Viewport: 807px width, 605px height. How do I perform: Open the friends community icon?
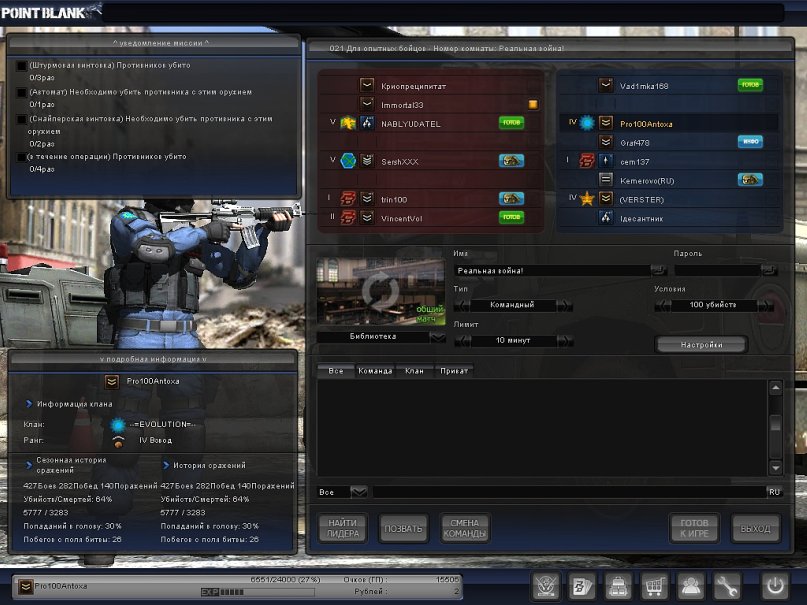point(690,586)
